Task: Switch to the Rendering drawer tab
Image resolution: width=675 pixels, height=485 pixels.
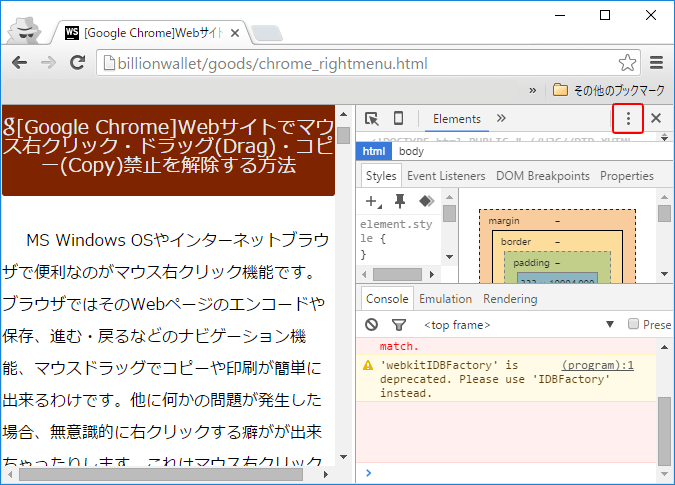Action: coord(510,299)
